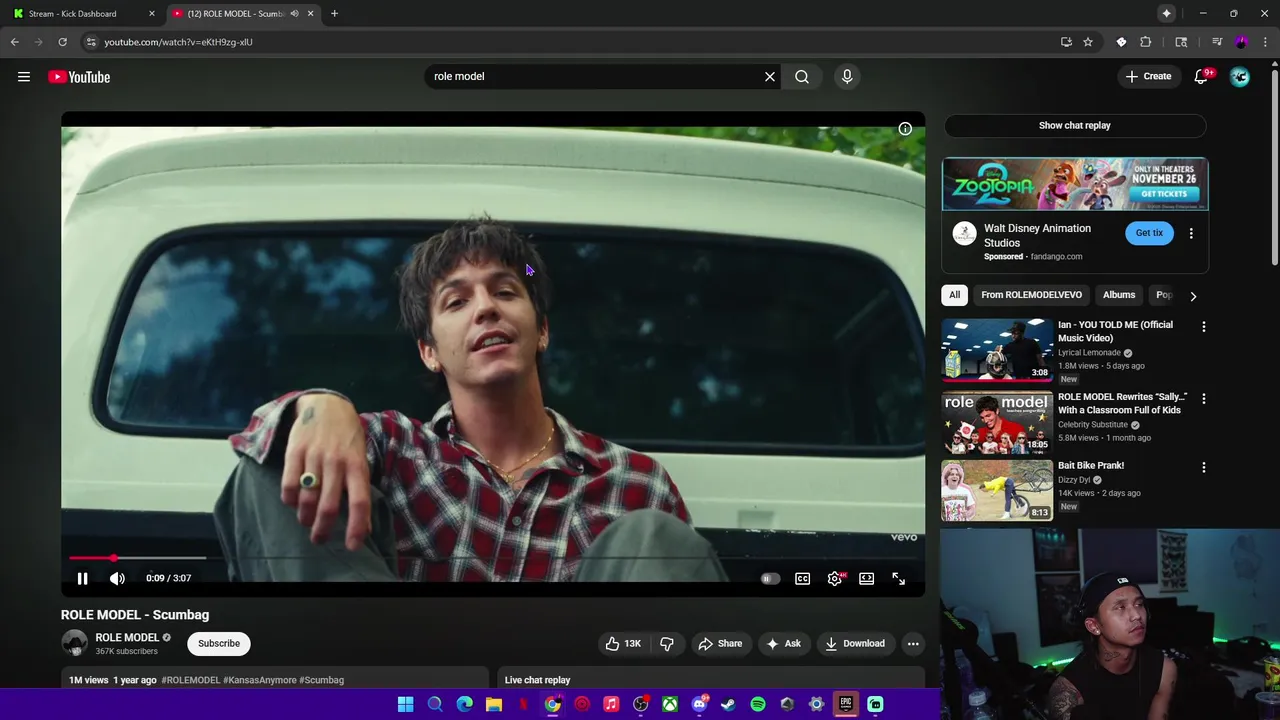Open the Windows Start menu

(406, 704)
